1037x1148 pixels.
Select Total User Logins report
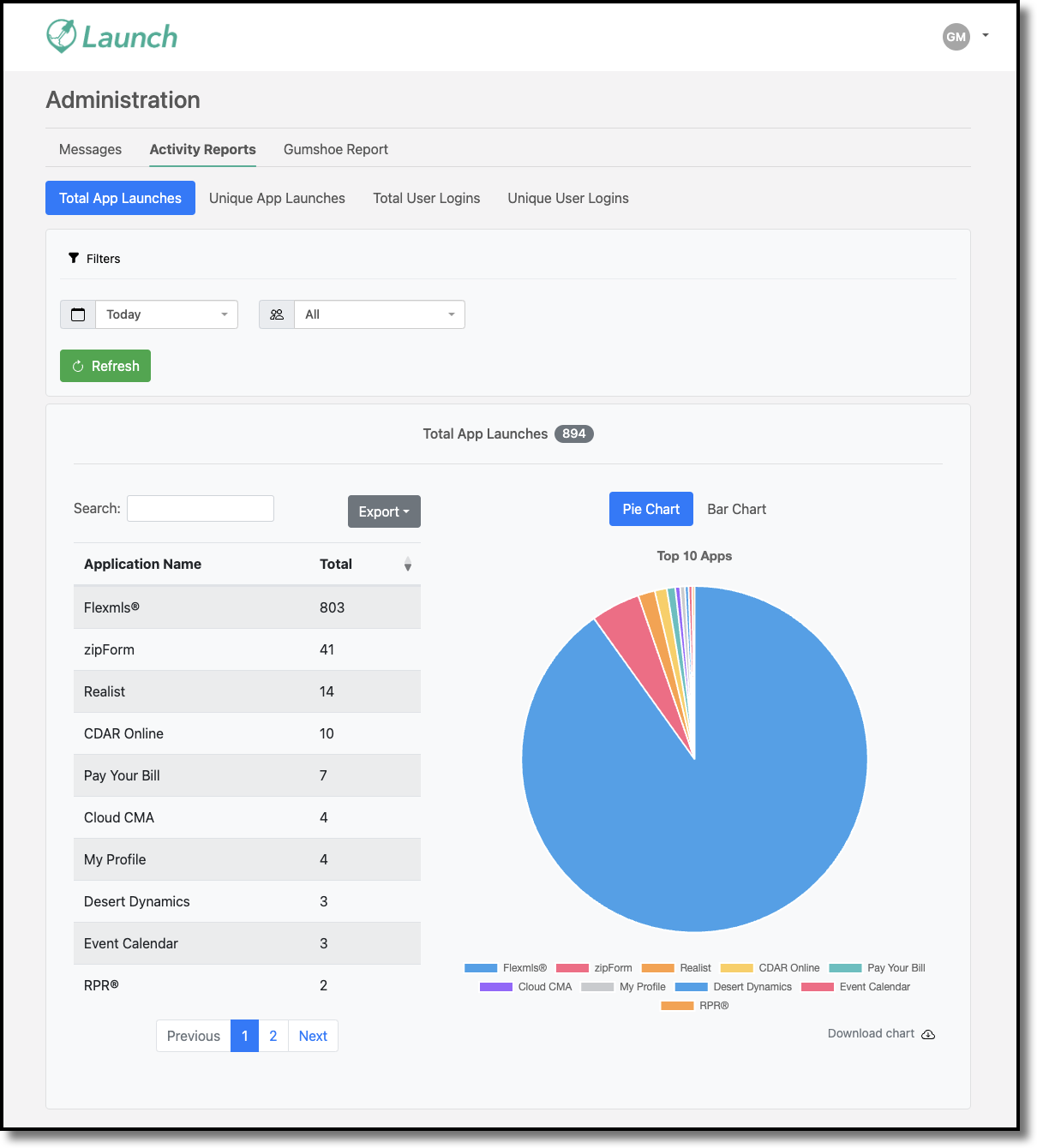tap(427, 198)
